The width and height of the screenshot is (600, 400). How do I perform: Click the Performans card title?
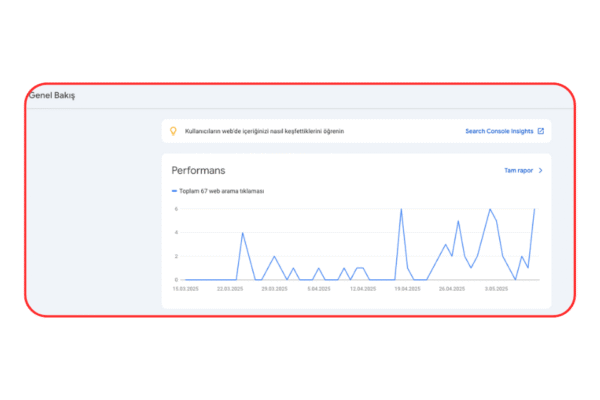(198, 171)
